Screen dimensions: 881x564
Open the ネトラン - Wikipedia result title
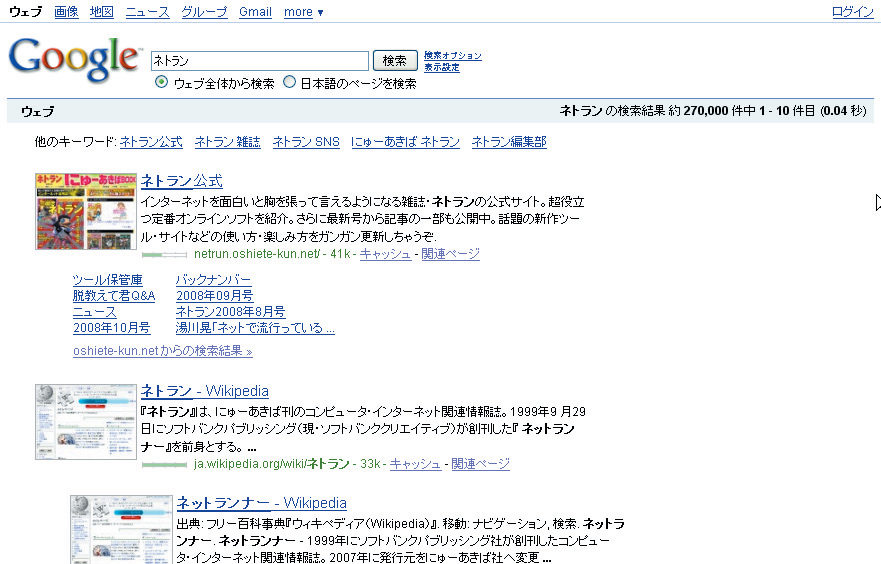(x=205, y=391)
